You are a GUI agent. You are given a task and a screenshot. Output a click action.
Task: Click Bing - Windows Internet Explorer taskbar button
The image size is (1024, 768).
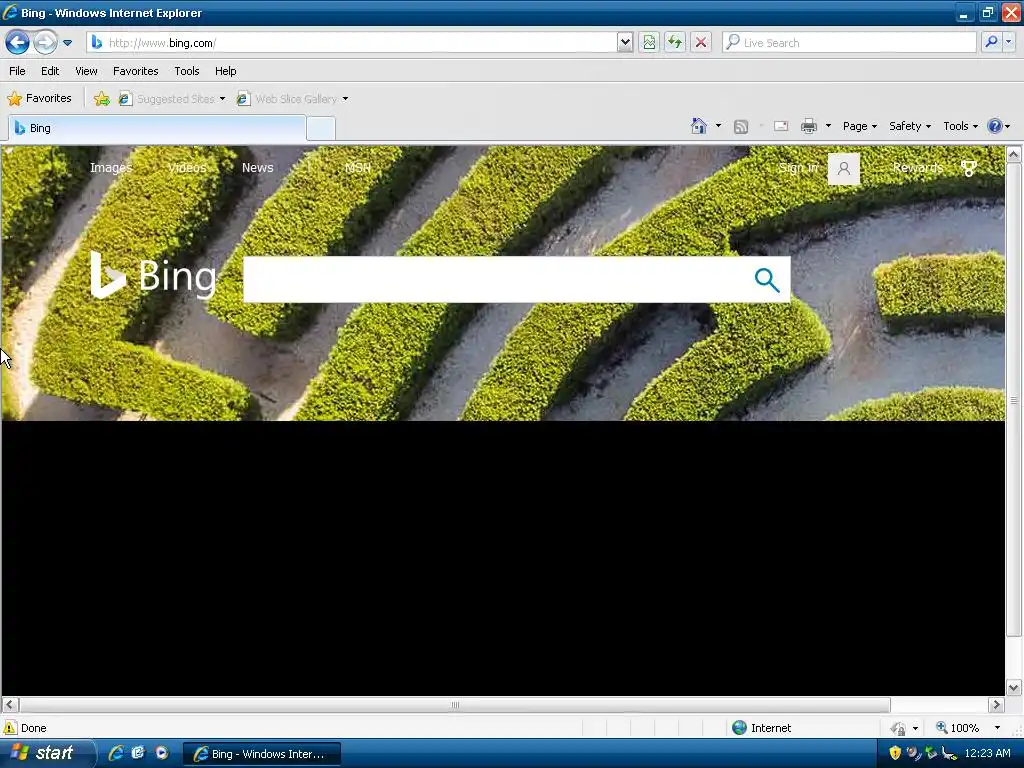(x=261, y=754)
